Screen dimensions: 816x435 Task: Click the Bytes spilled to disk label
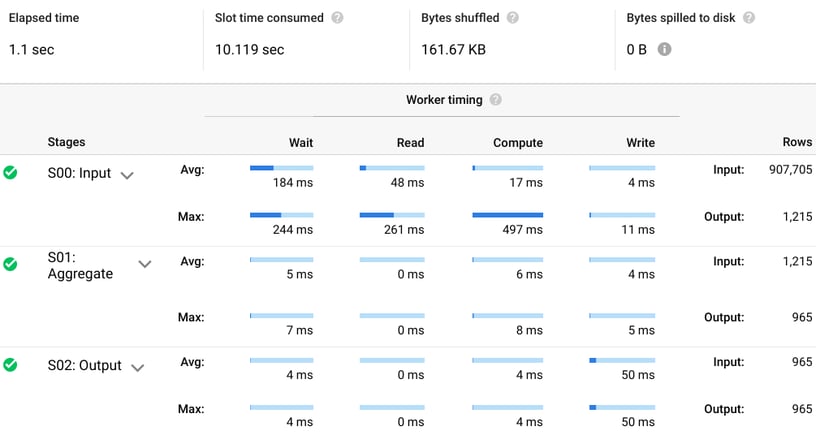[681, 18]
